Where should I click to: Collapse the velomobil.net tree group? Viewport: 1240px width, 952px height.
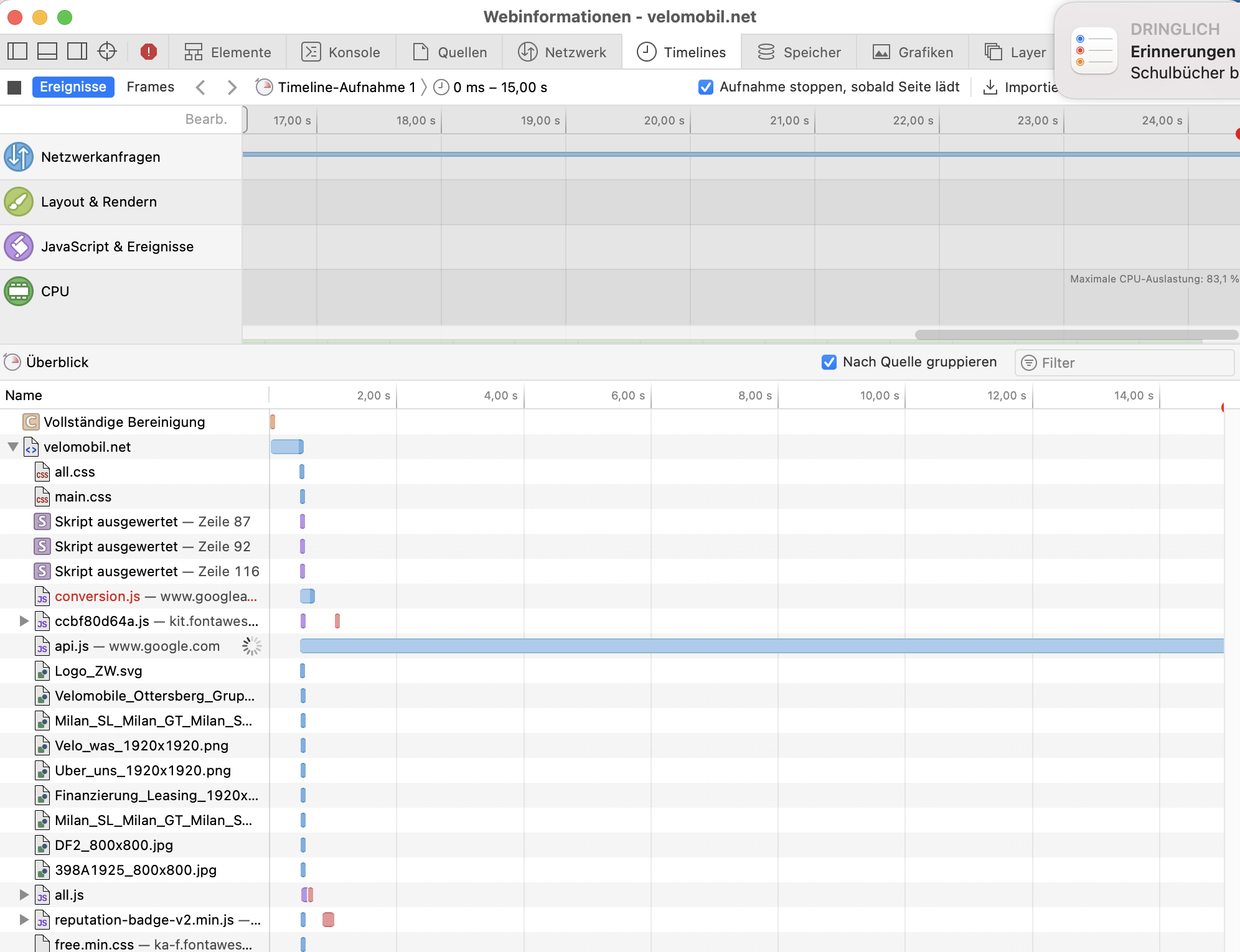click(13, 447)
